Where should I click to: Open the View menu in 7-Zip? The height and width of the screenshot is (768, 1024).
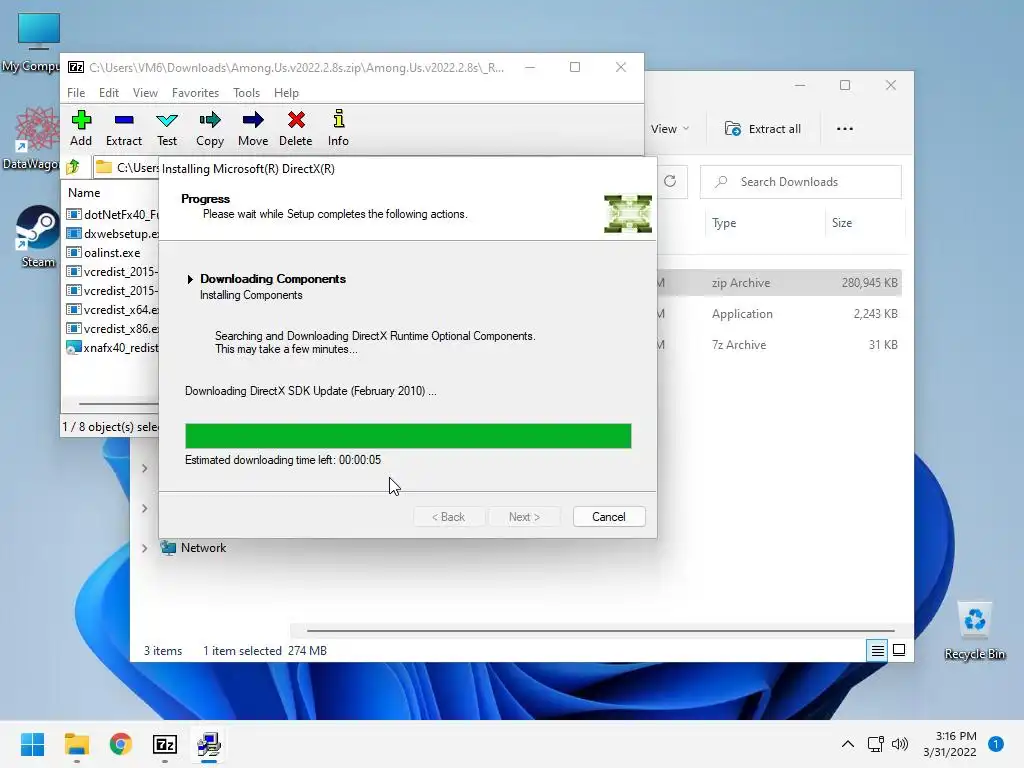pyautogui.click(x=145, y=93)
